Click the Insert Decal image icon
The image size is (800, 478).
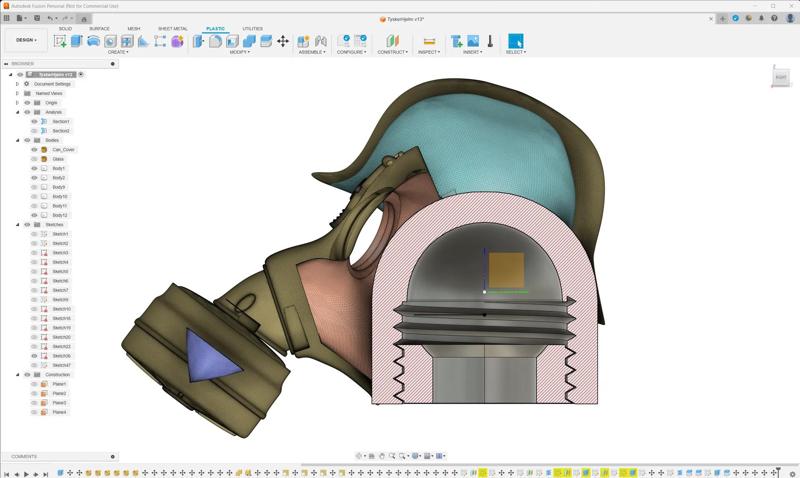[473, 41]
